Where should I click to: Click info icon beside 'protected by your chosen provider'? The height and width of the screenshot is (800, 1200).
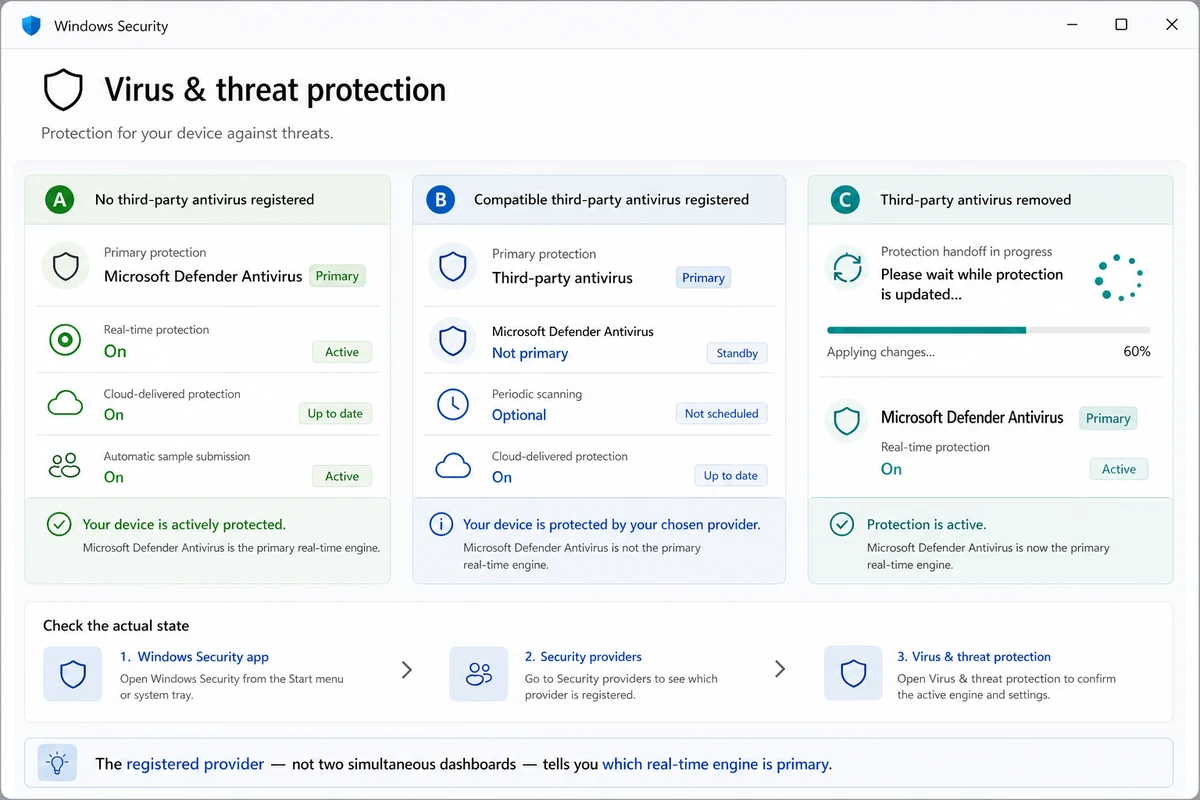[x=441, y=525]
